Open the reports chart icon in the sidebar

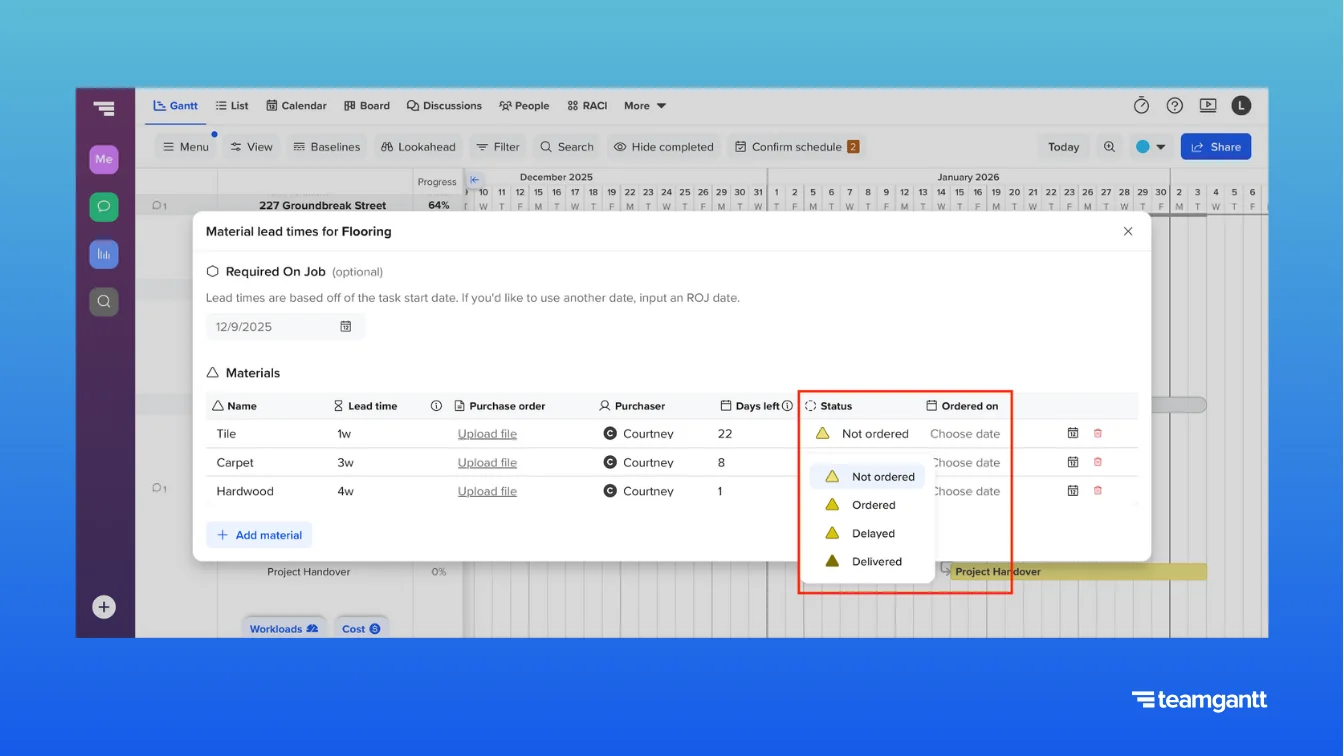(x=103, y=254)
